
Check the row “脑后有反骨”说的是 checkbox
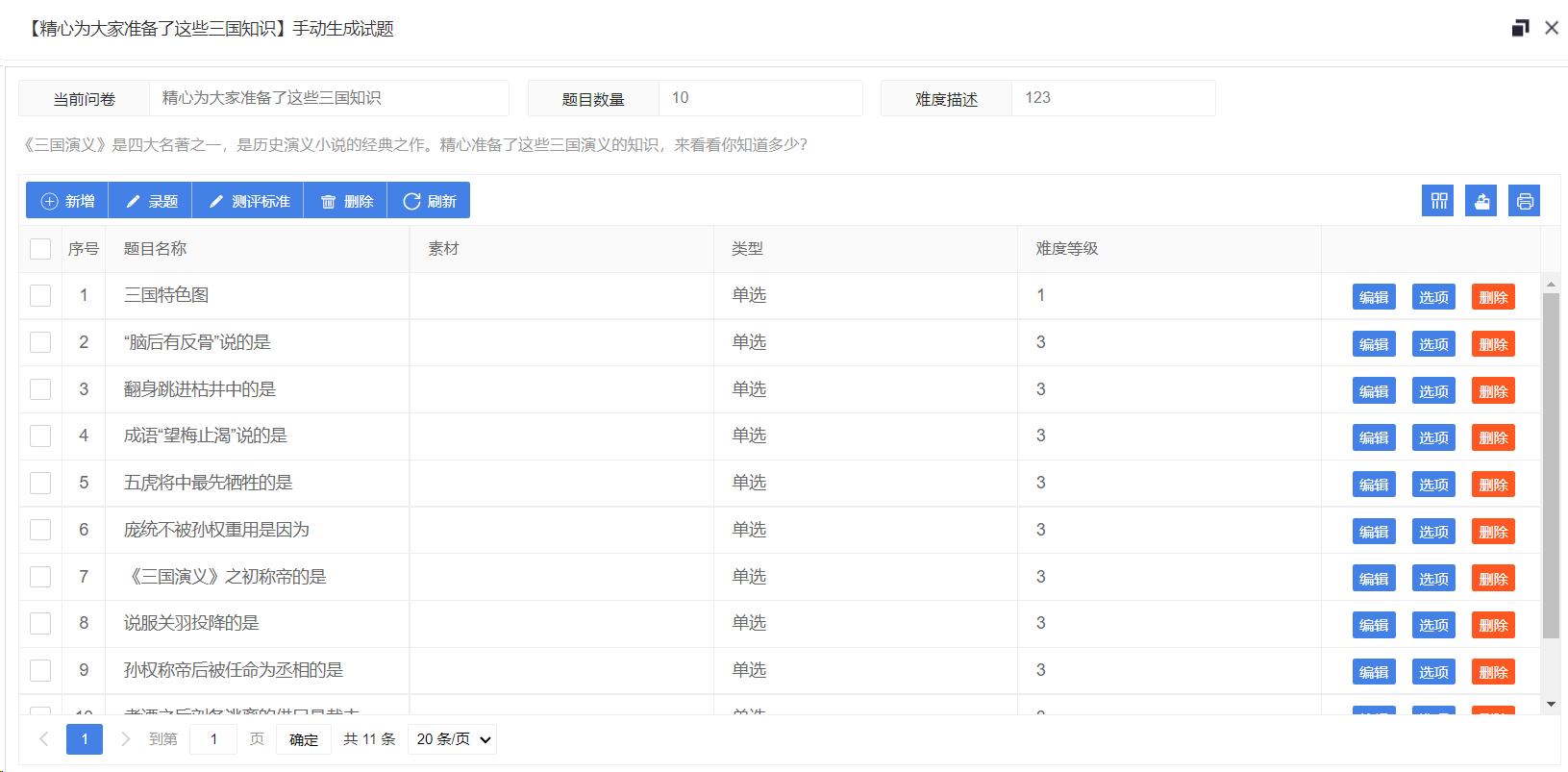click(40, 342)
